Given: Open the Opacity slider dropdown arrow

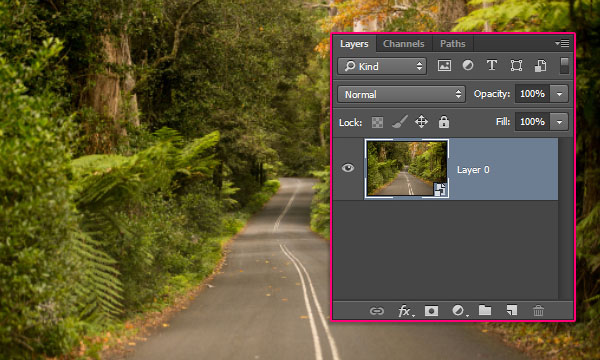Looking at the screenshot, I should (559, 94).
